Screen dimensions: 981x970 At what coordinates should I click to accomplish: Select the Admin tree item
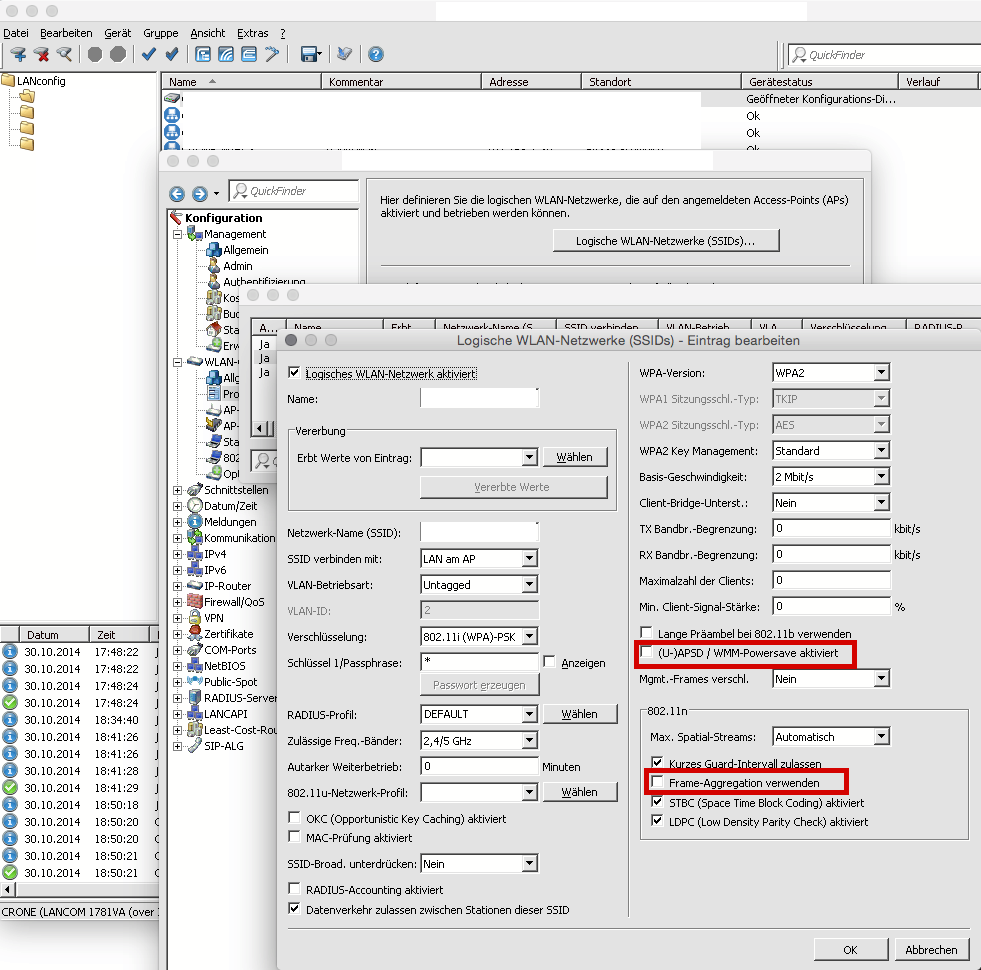coord(238,266)
